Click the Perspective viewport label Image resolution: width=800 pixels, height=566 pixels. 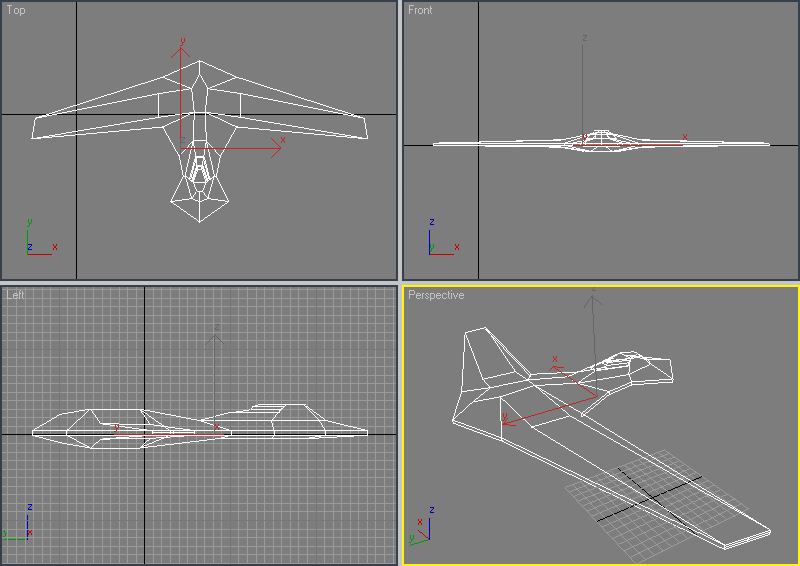436,296
